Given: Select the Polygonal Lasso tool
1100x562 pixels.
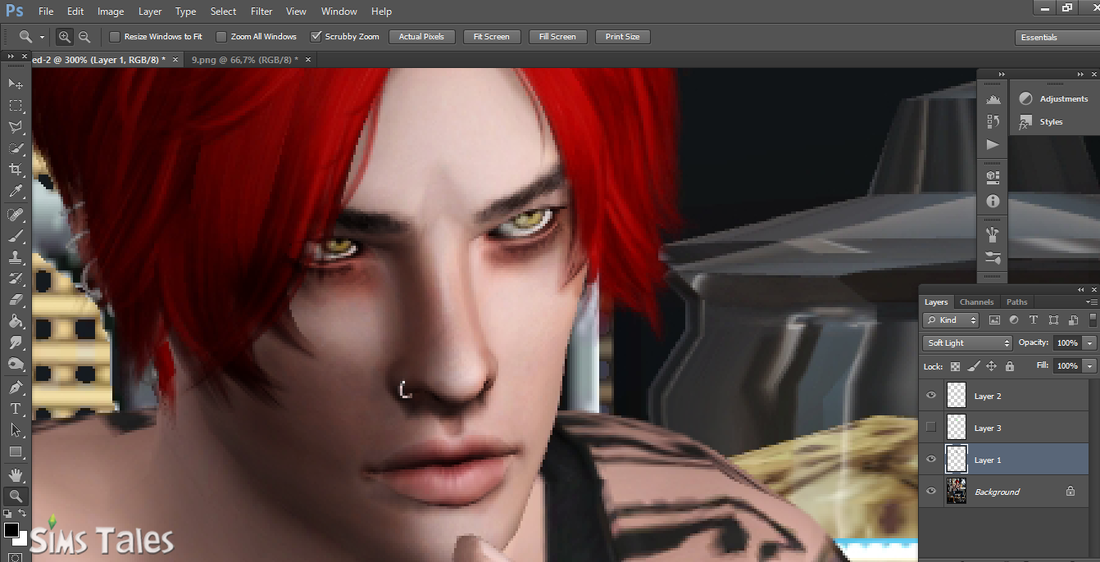Looking at the screenshot, I should (15, 127).
